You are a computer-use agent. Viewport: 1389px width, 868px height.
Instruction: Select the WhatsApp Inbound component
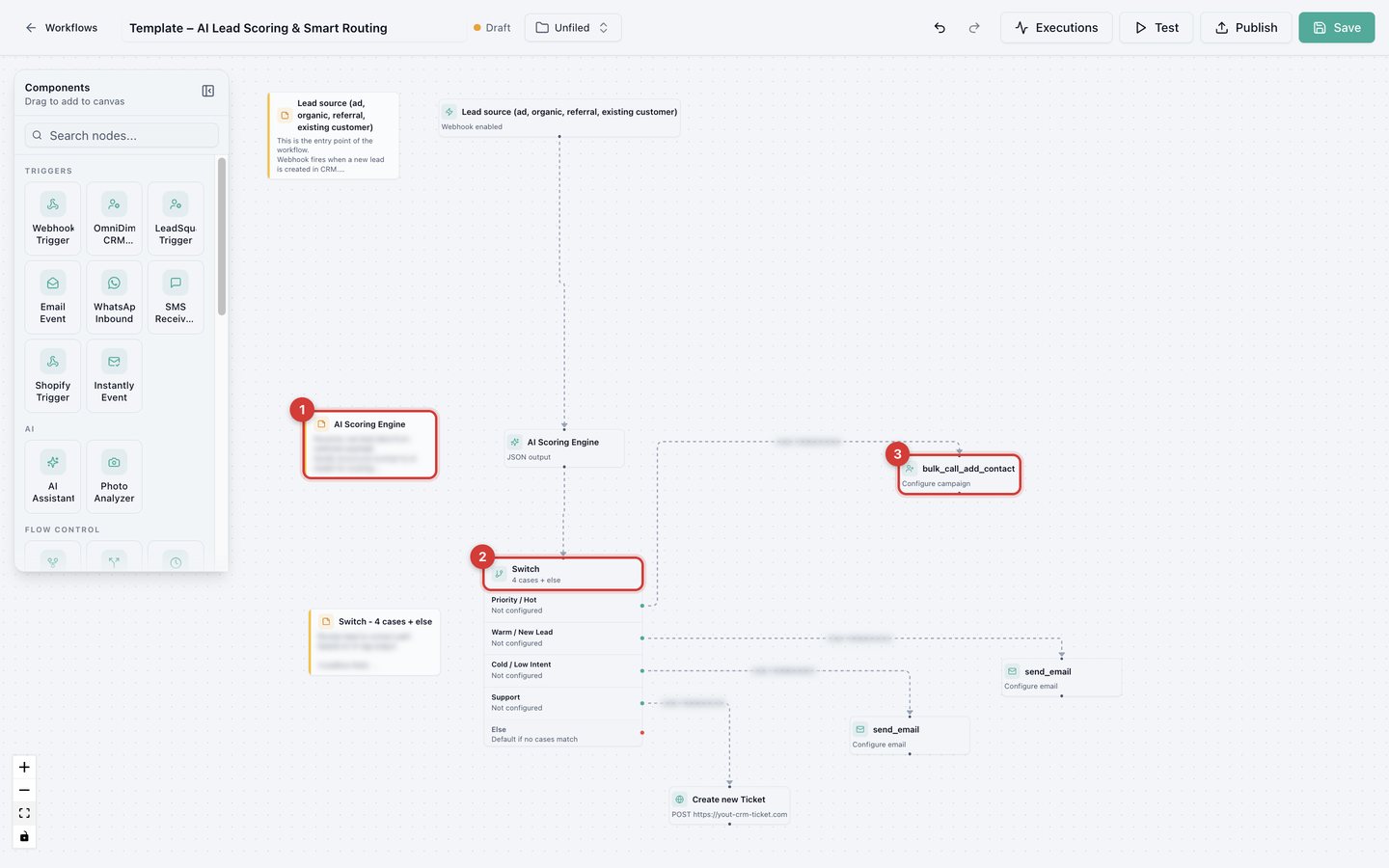click(114, 297)
